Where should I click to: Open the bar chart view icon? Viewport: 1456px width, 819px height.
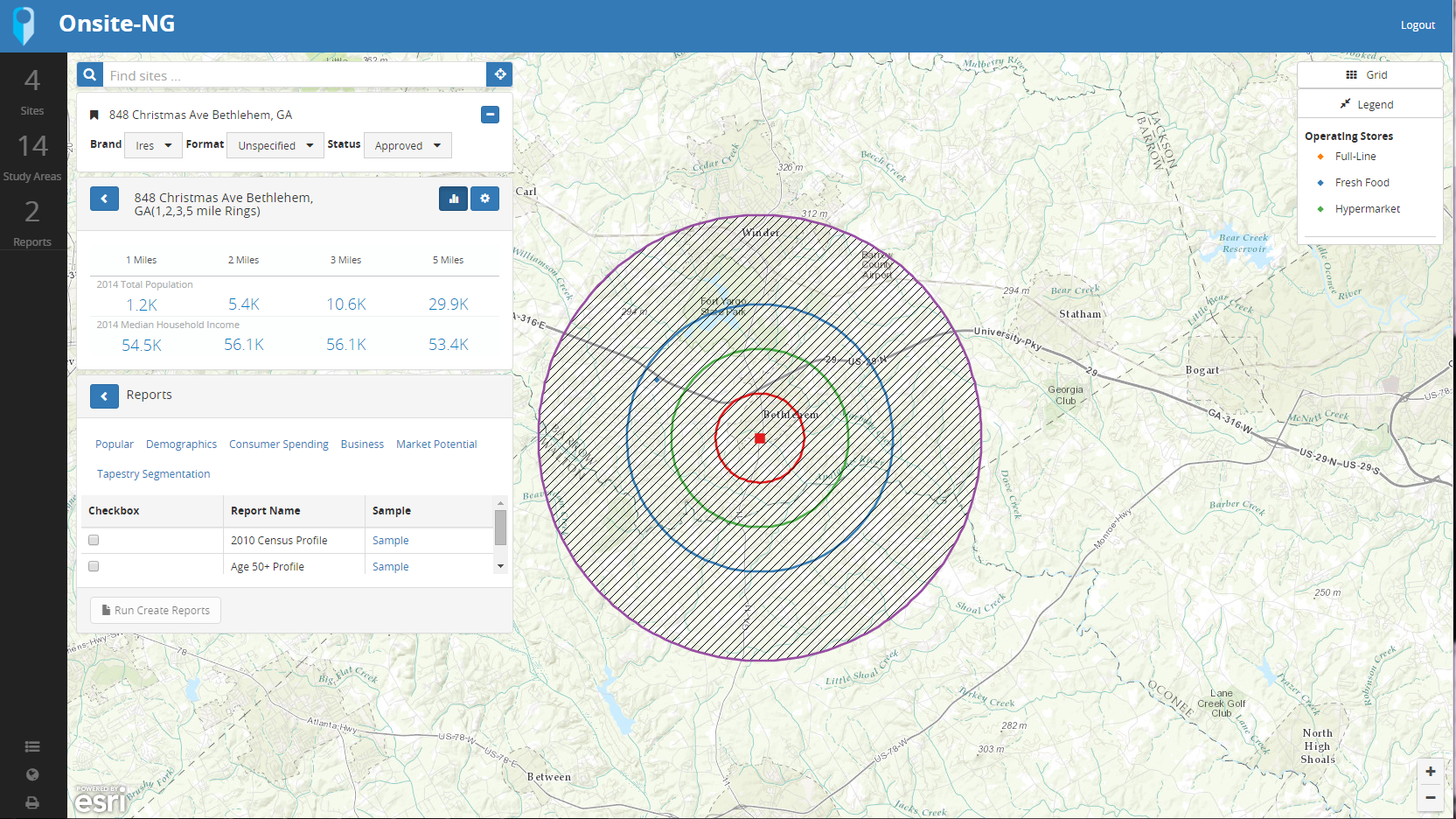pos(454,199)
